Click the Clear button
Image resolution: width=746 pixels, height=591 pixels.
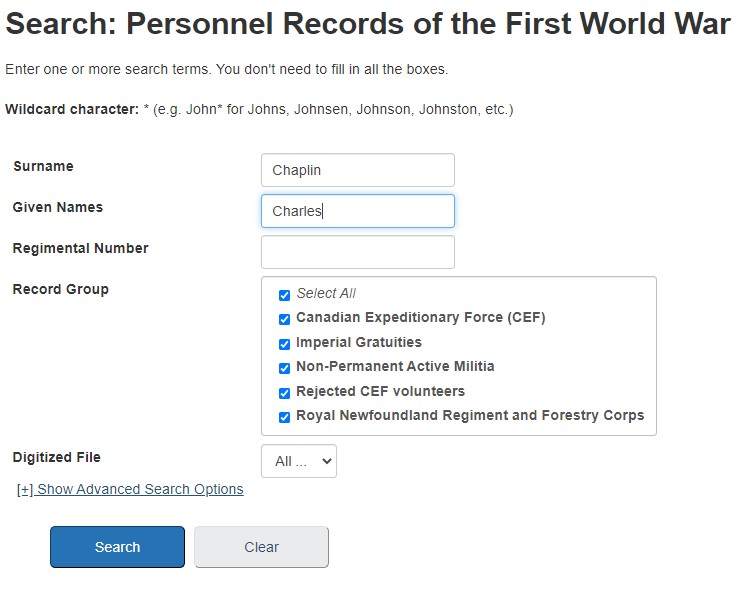click(x=261, y=547)
